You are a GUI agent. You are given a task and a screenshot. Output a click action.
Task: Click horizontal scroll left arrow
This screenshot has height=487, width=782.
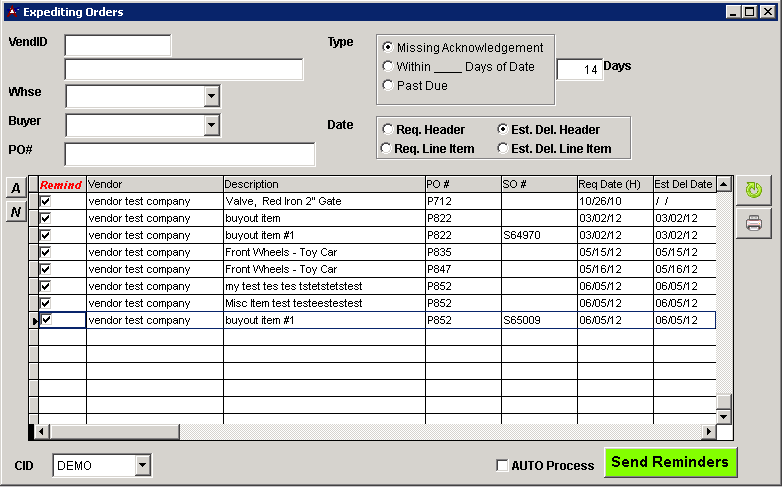coord(42,432)
